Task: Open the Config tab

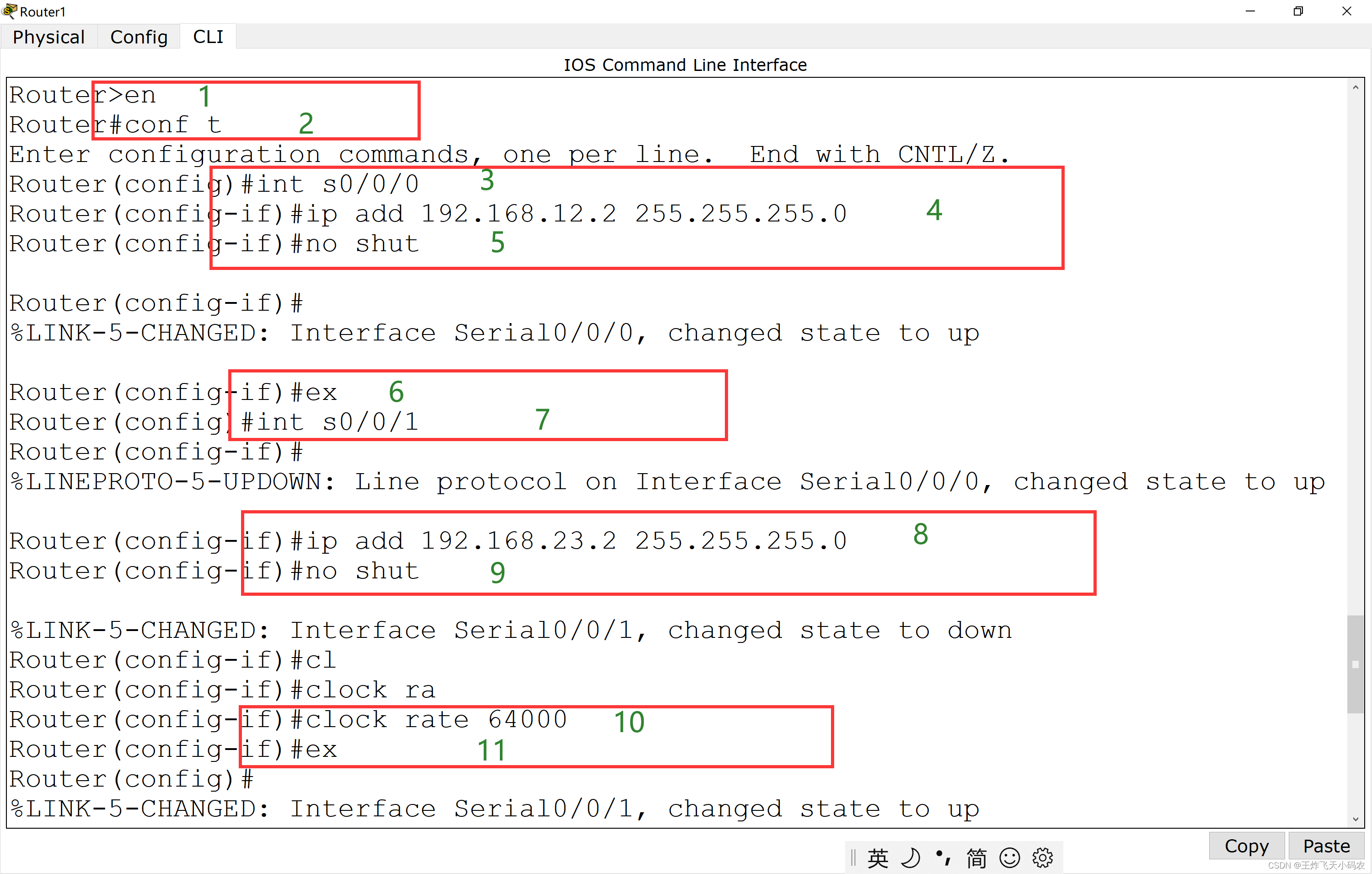Action: pos(139,37)
